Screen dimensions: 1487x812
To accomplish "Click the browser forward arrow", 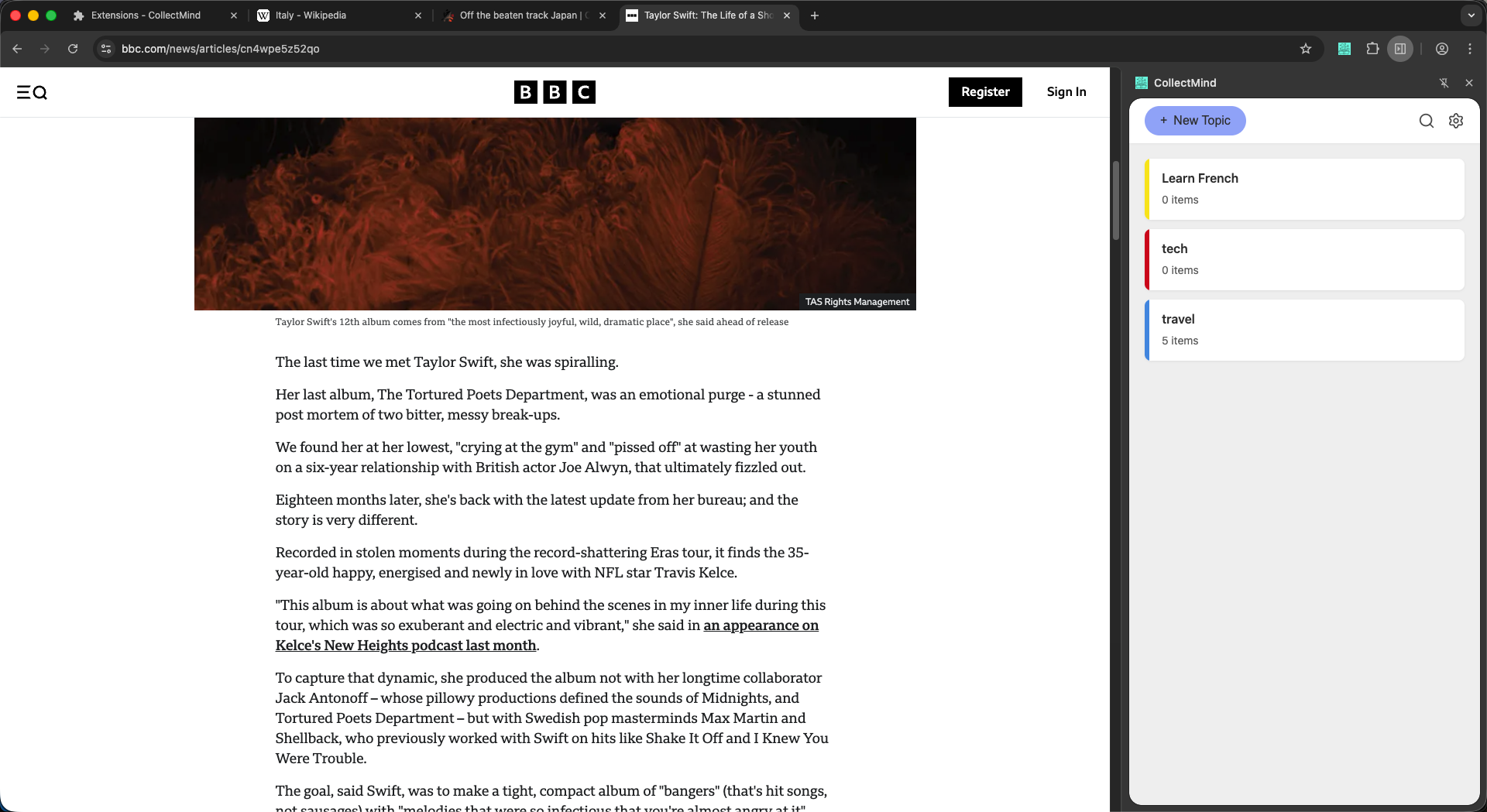I will point(45,49).
